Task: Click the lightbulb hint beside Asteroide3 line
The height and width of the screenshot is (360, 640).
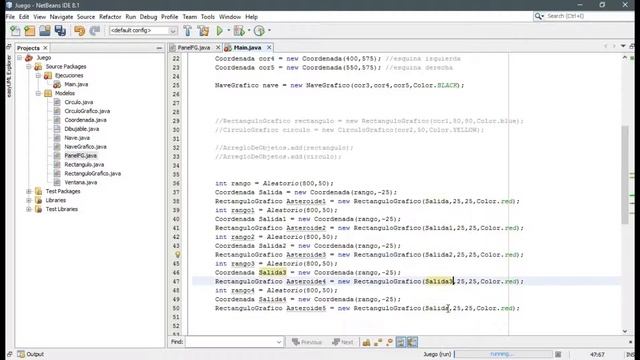Action: 178,254
